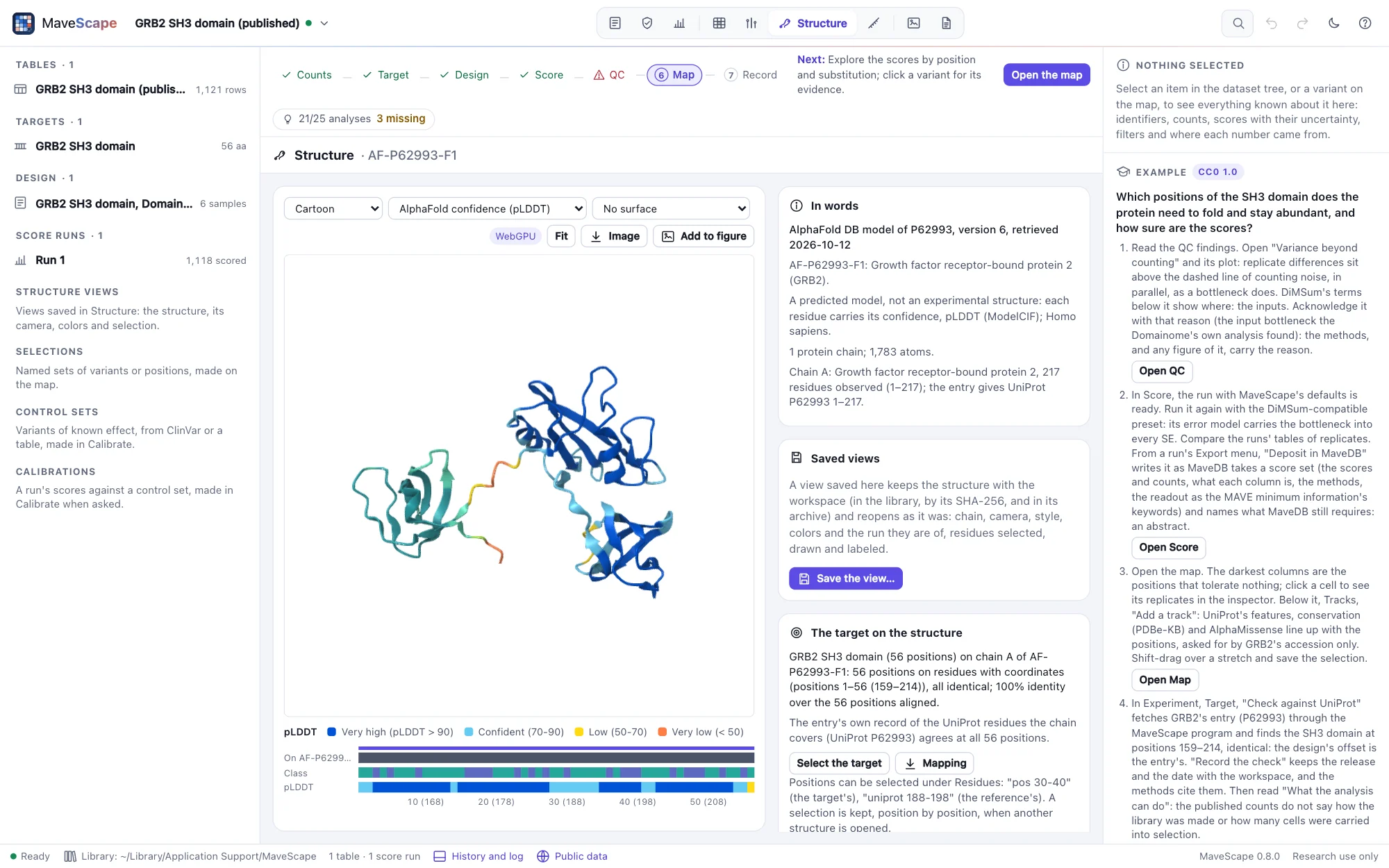Click the search magnifier icon
The width and height of the screenshot is (1389, 868).
(x=1238, y=23)
